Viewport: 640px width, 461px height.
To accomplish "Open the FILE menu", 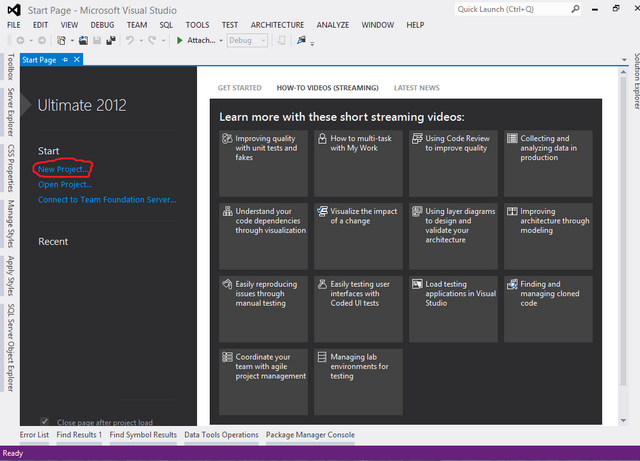I will click(x=13, y=25).
